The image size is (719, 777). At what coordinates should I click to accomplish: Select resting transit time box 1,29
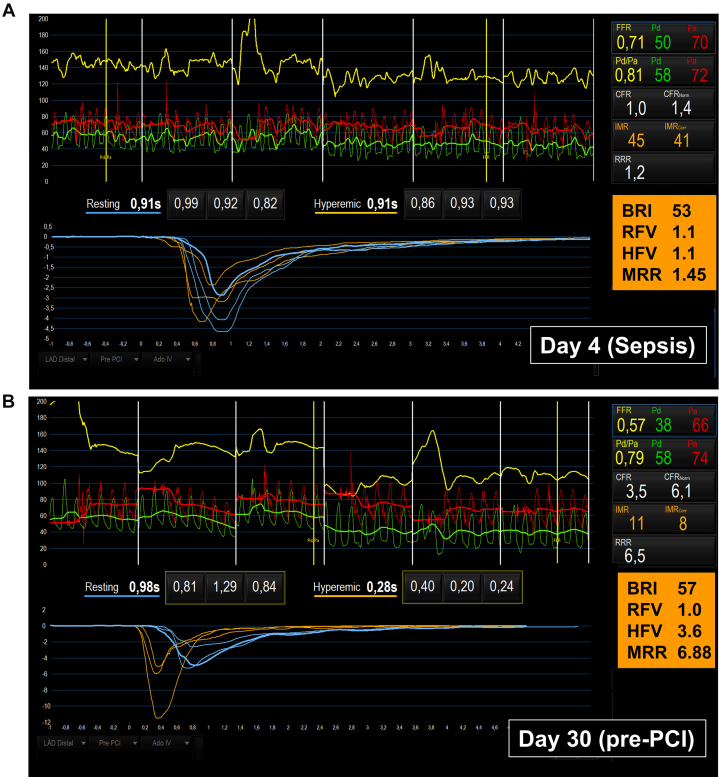224,587
